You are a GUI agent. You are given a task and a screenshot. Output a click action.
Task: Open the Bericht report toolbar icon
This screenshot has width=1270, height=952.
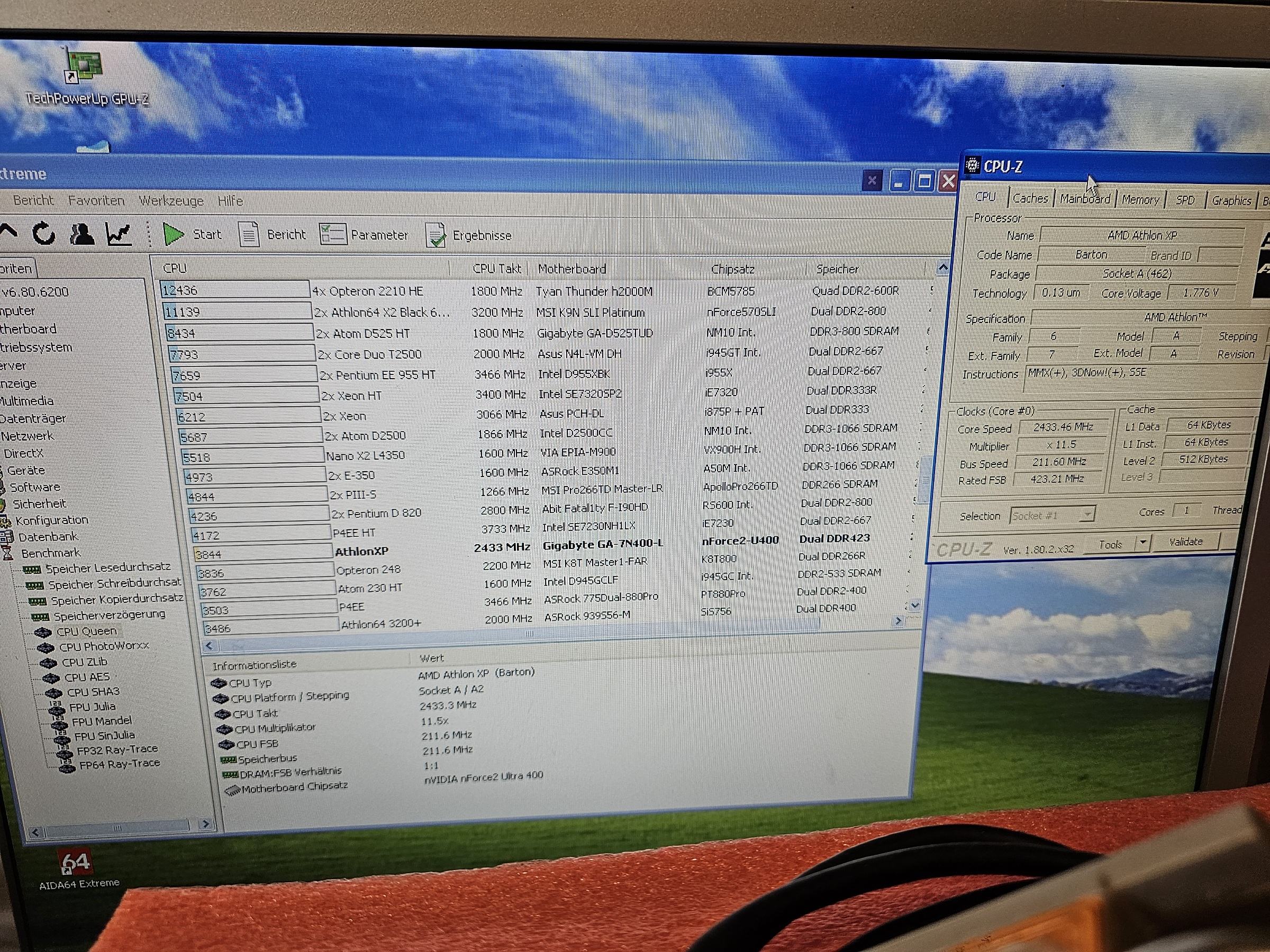tap(249, 234)
